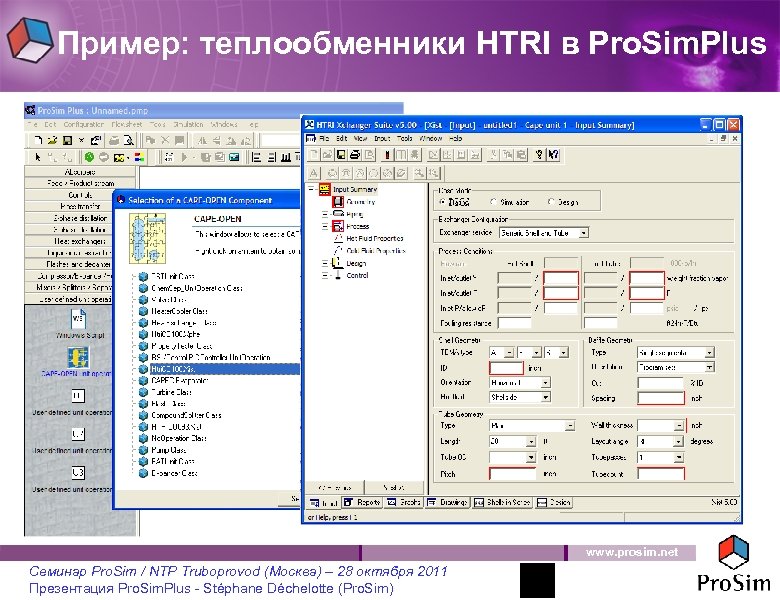Image resolution: width=780 pixels, height=600 pixels.
Task: Open the Tools menu in HTRI
Action: tap(404, 138)
